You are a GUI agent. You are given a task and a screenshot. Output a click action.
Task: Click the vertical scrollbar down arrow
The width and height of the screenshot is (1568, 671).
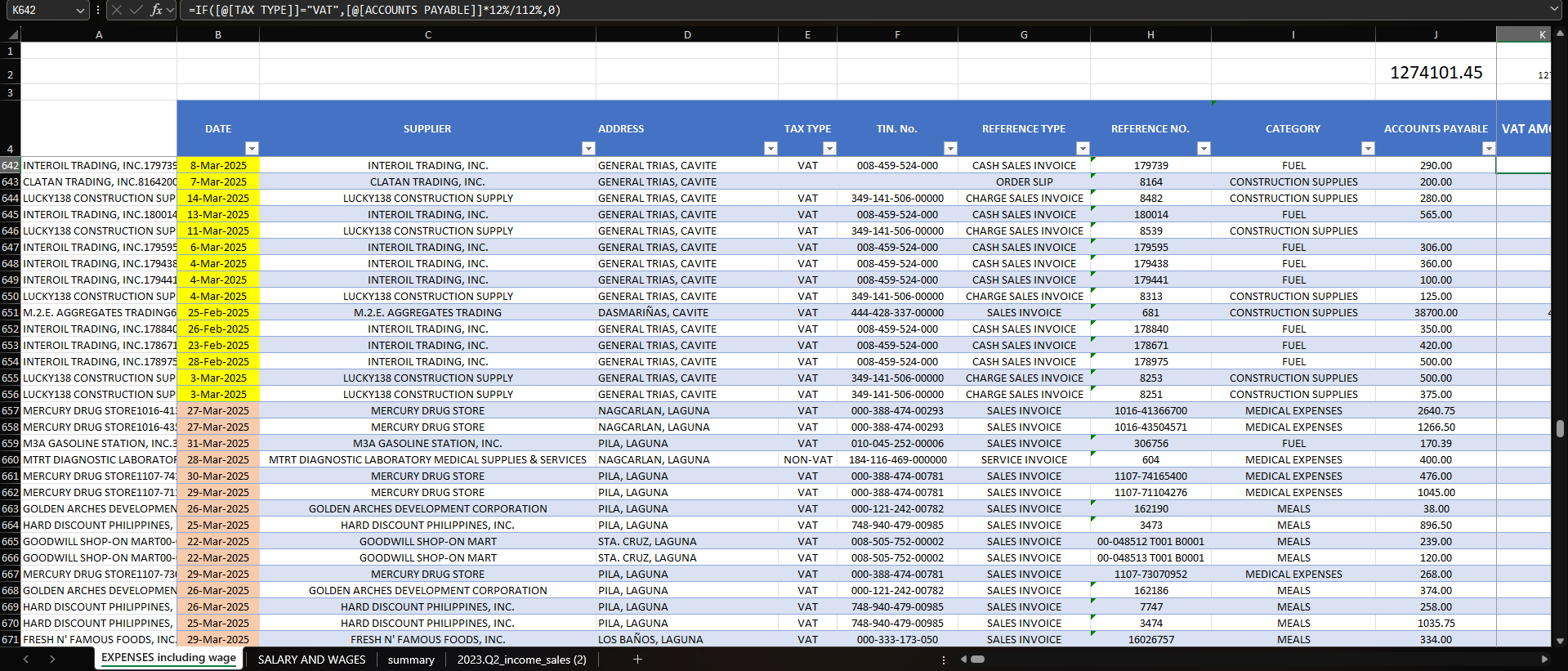[x=1560, y=641]
